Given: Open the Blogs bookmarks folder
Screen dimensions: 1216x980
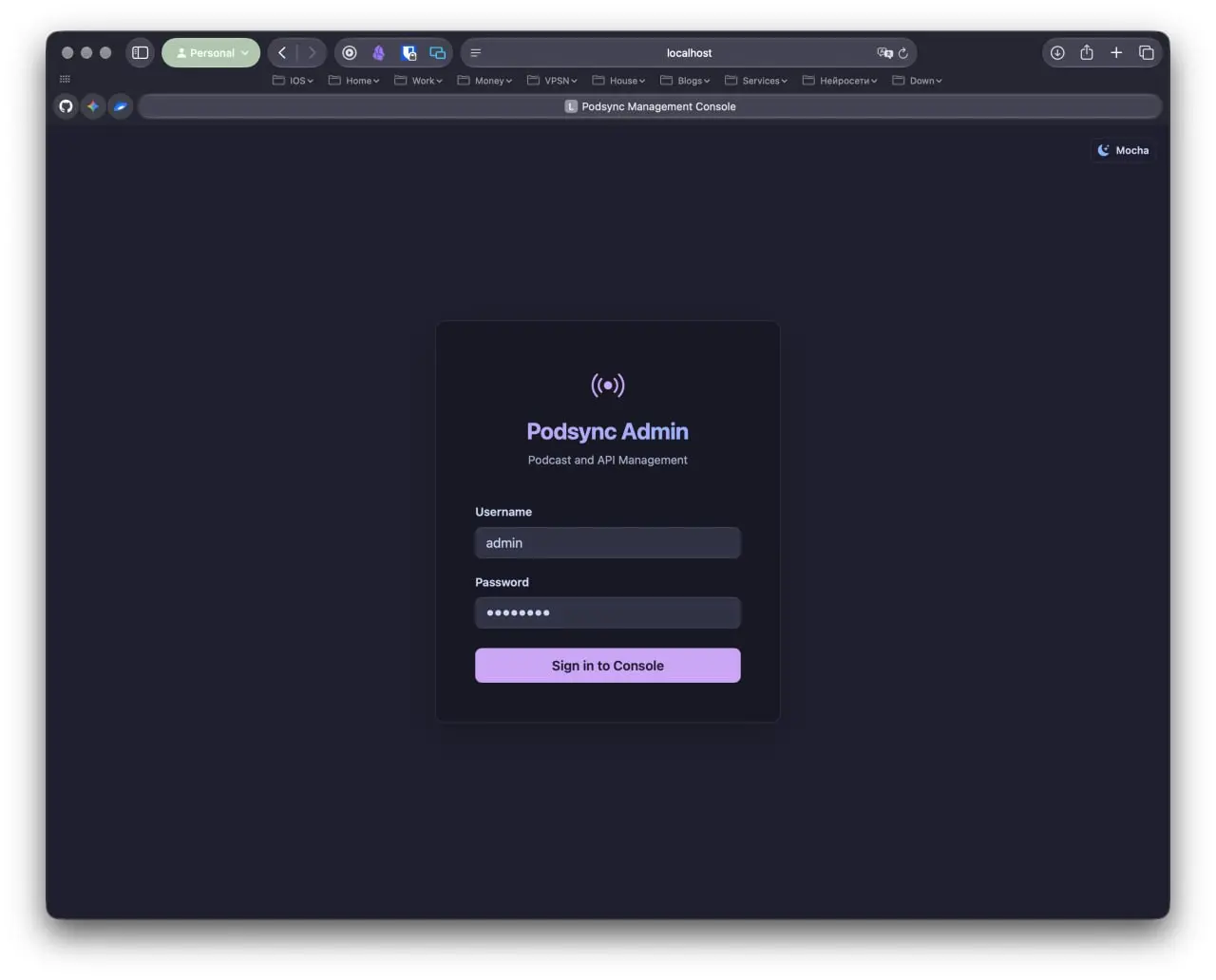Looking at the screenshot, I should (x=685, y=81).
